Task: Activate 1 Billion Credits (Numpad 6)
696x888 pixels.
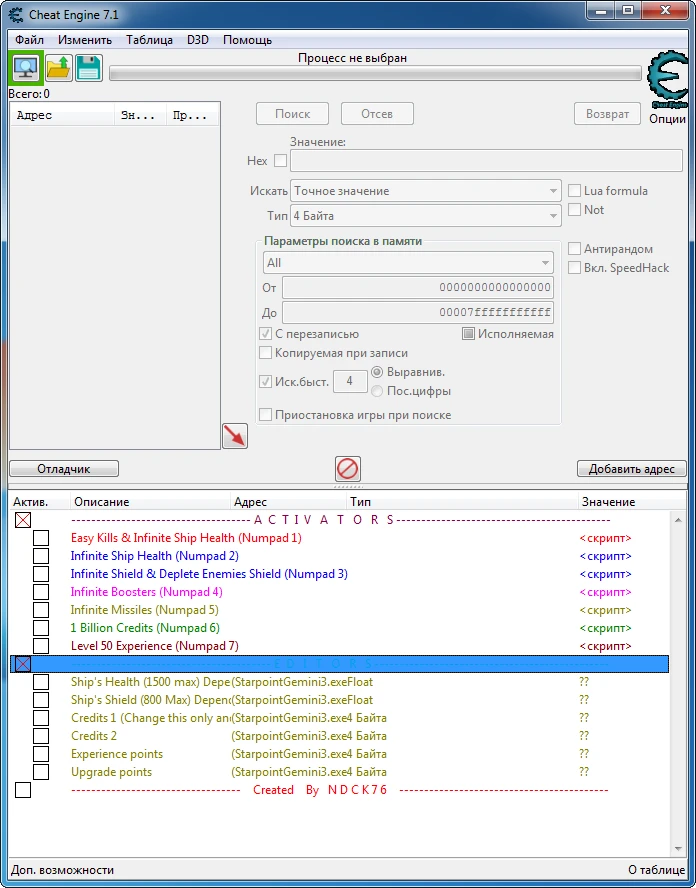Action: tap(41, 628)
